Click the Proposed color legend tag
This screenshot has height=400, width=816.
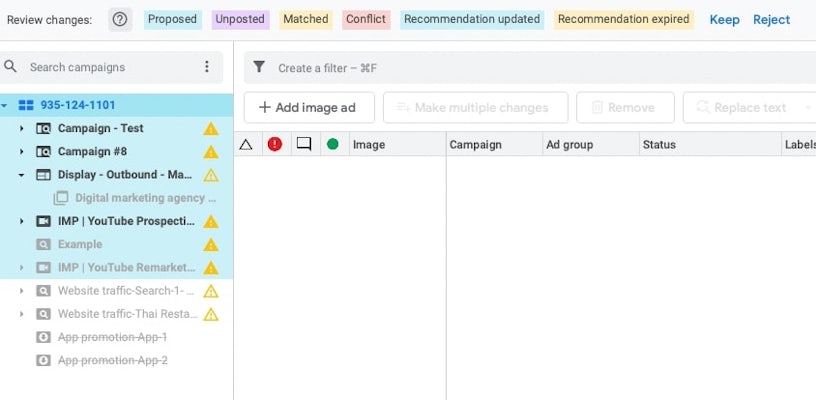click(172, 20)
